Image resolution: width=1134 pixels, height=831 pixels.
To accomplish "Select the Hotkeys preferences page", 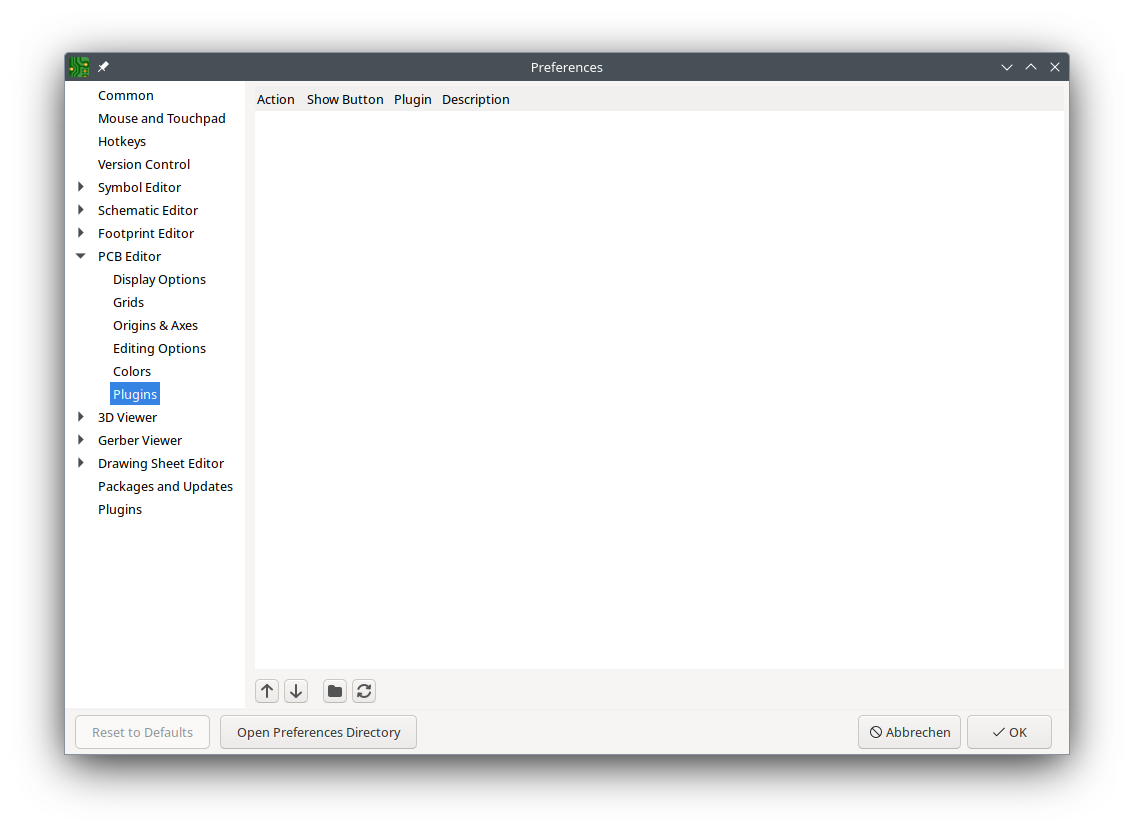I will point(122,141).
